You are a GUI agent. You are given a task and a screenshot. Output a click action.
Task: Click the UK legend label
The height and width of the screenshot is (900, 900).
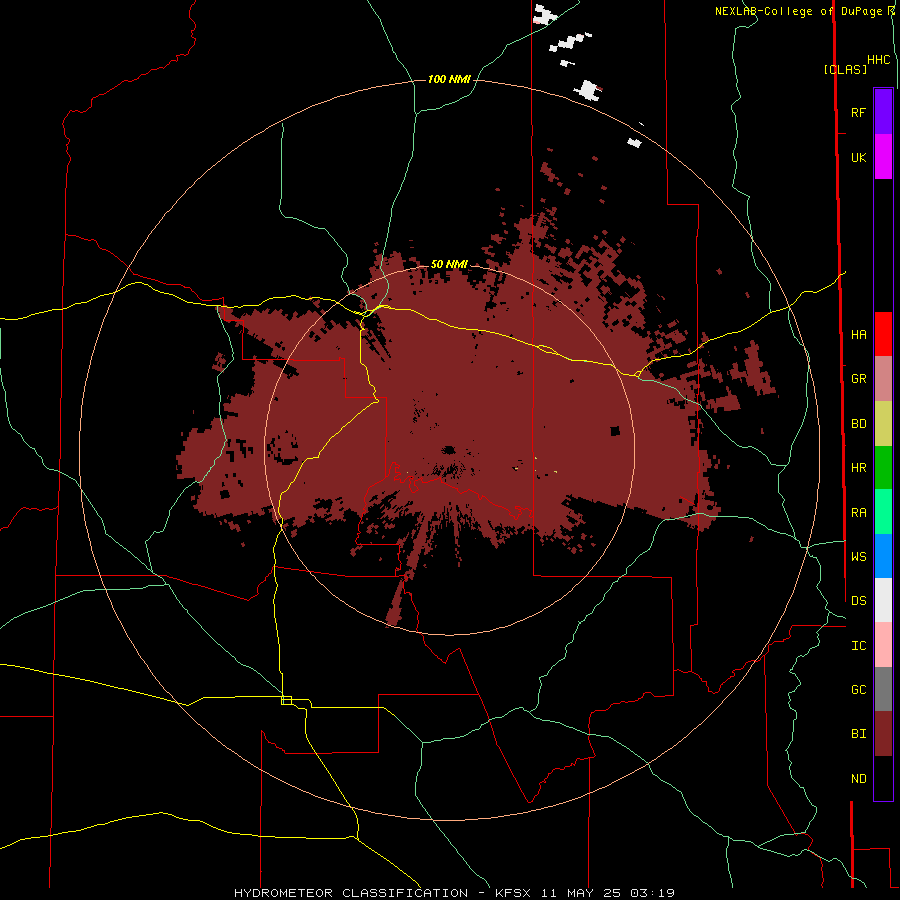[x=859, y=157]
